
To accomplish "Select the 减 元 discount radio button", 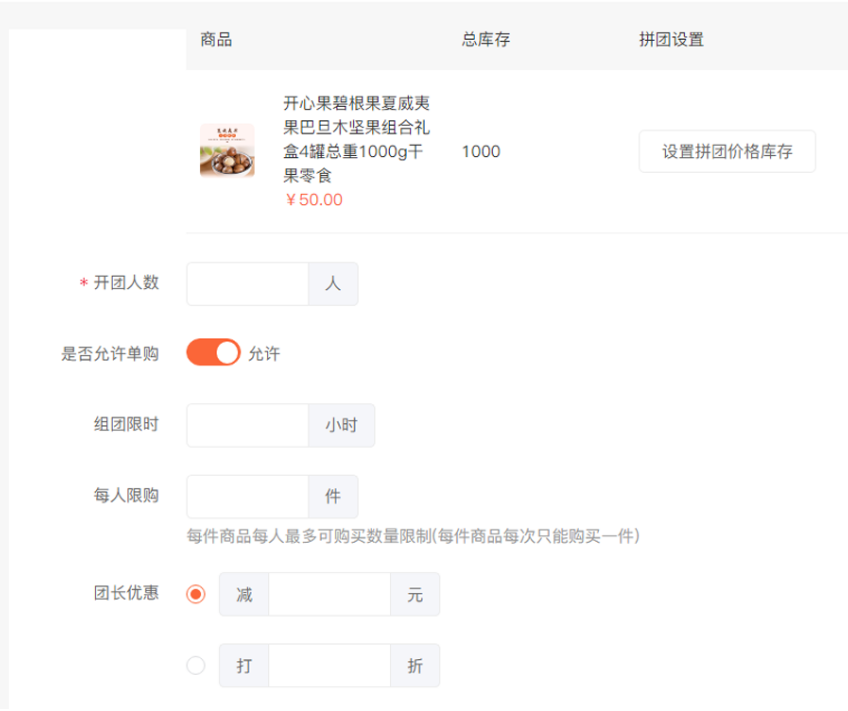I will (x=196, y=594).
